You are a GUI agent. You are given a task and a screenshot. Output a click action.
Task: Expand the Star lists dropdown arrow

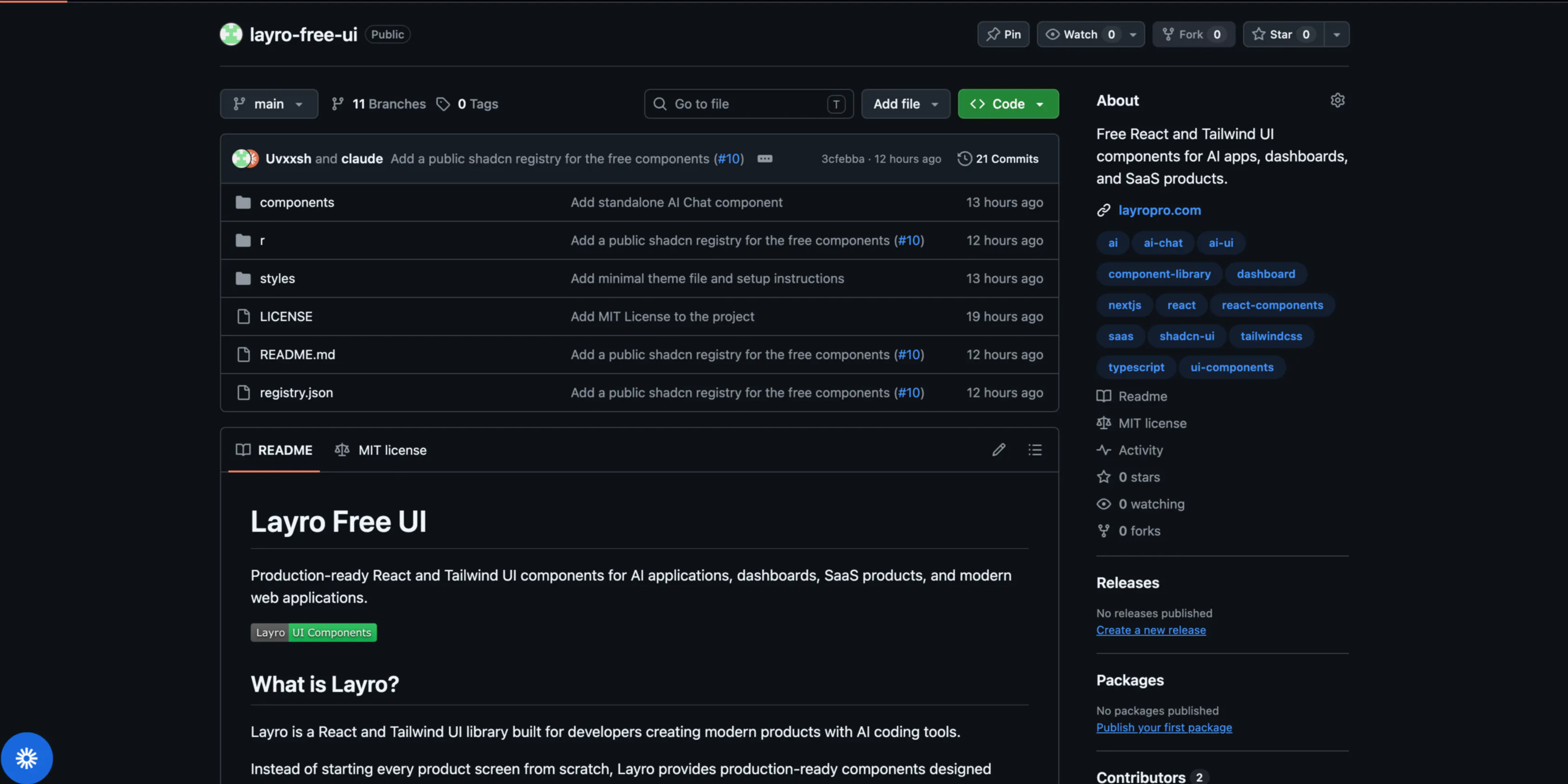point(1337,34)
